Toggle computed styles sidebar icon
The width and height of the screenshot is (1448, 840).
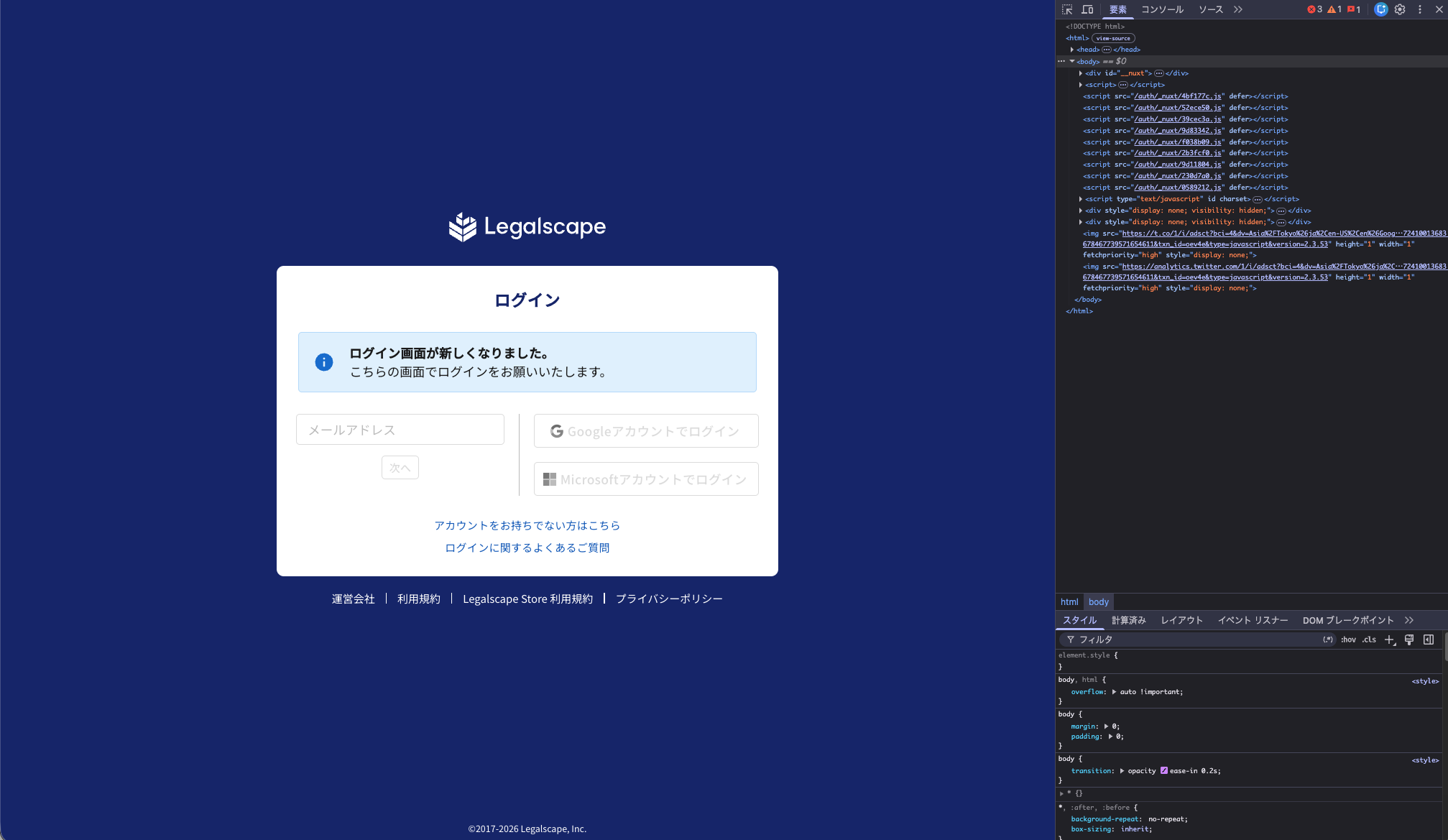tap(1429, 640)
